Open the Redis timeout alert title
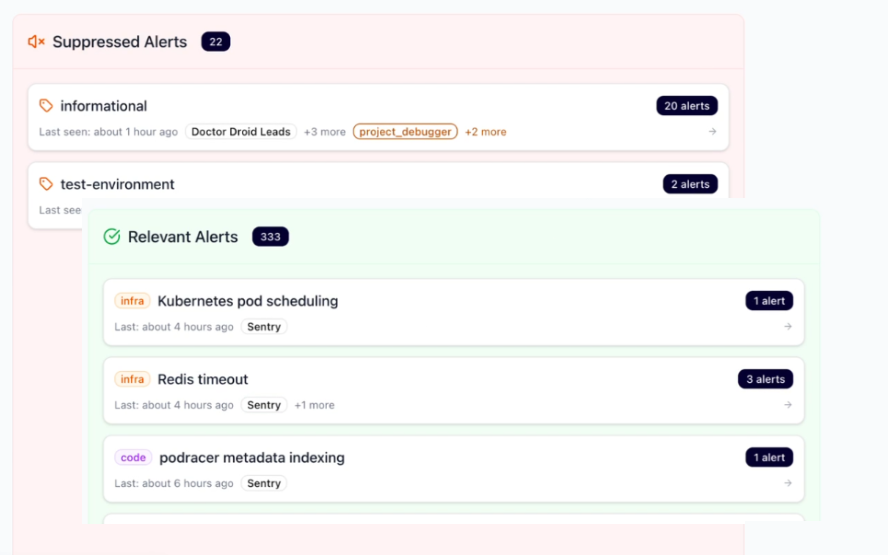 click(x=203, y=379)
